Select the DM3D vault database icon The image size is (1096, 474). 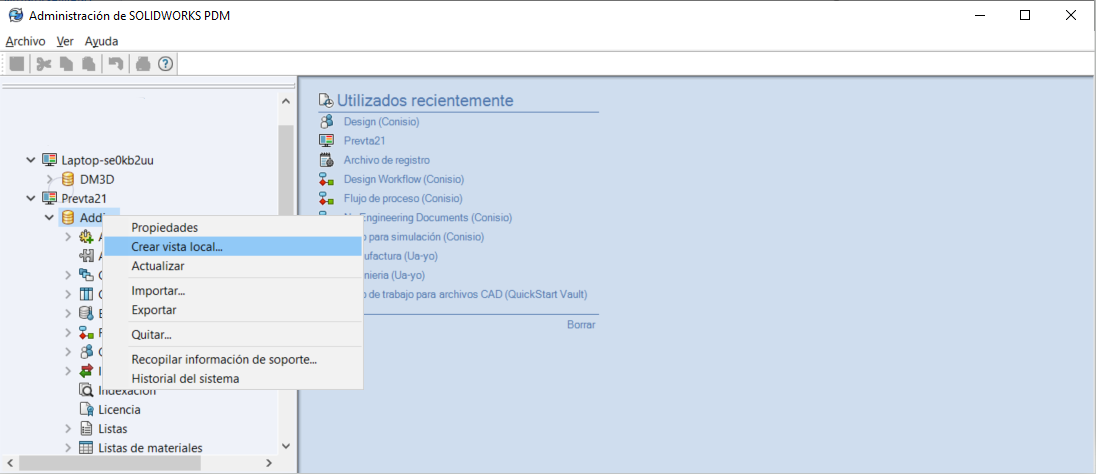(x=68, y=179)
